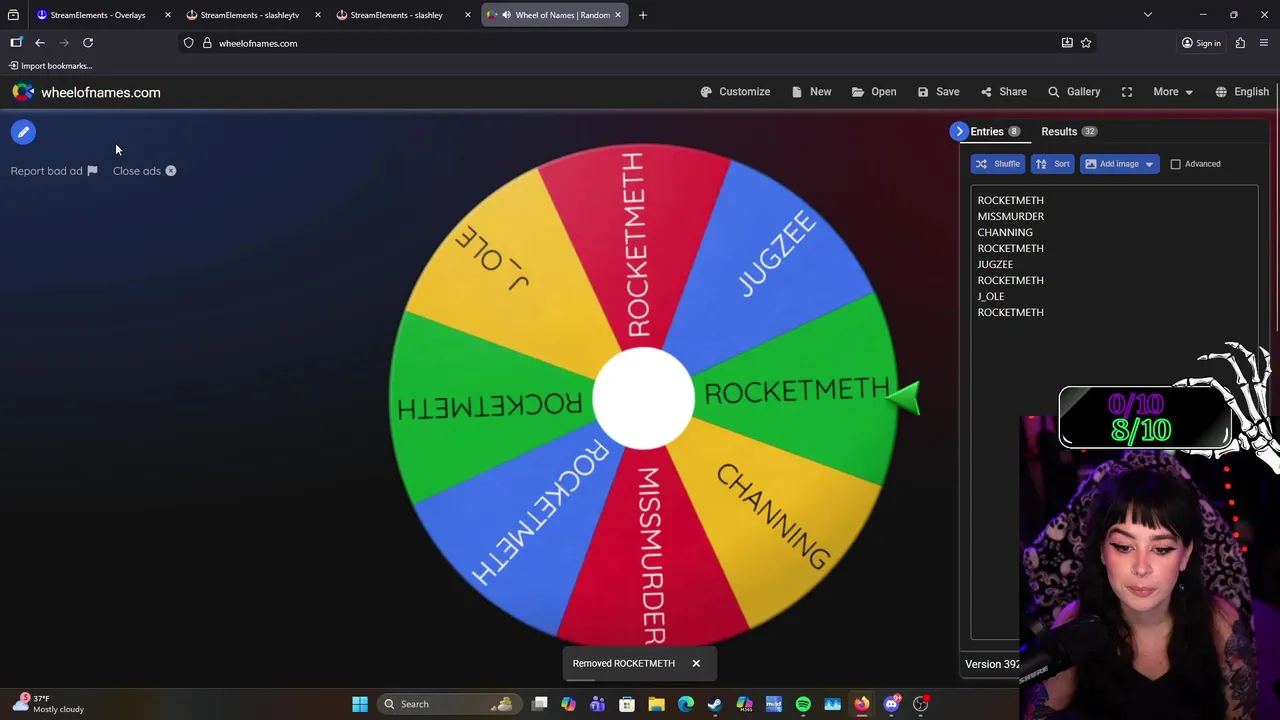Screen dimensions: 1280x720
Task: Open a saved wheel with Open
Action: pyautogui.click(x=874, y=92)
